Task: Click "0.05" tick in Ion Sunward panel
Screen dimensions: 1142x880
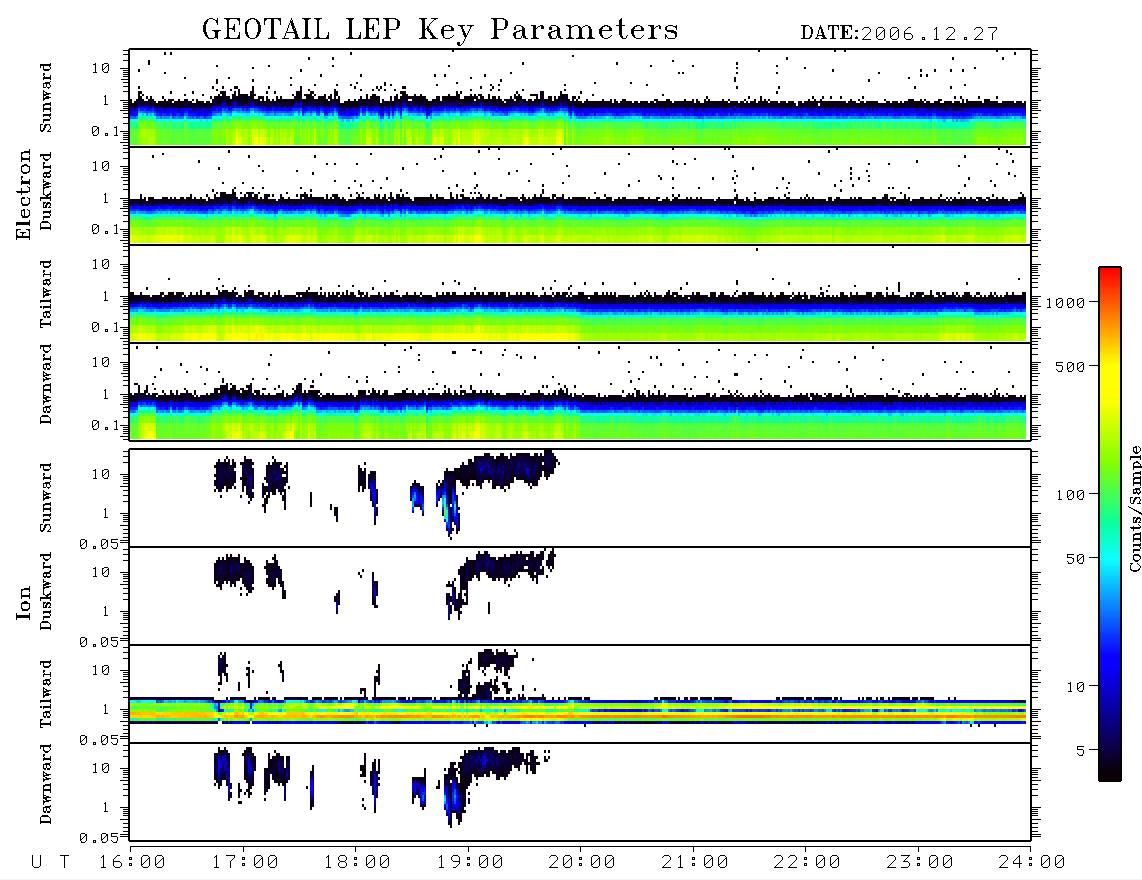Action: [98, 544]
